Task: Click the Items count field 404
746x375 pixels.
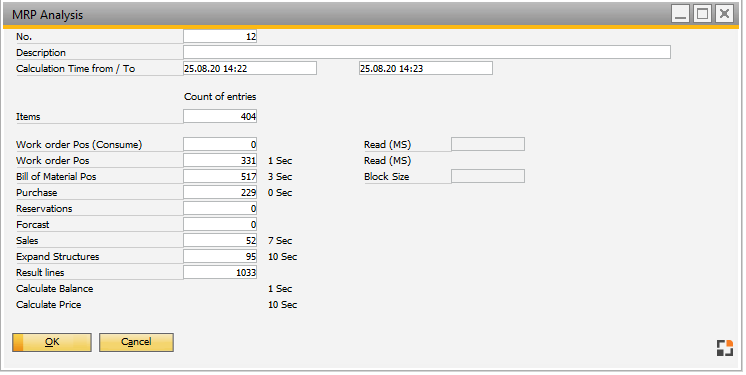Action: (220, 117)
